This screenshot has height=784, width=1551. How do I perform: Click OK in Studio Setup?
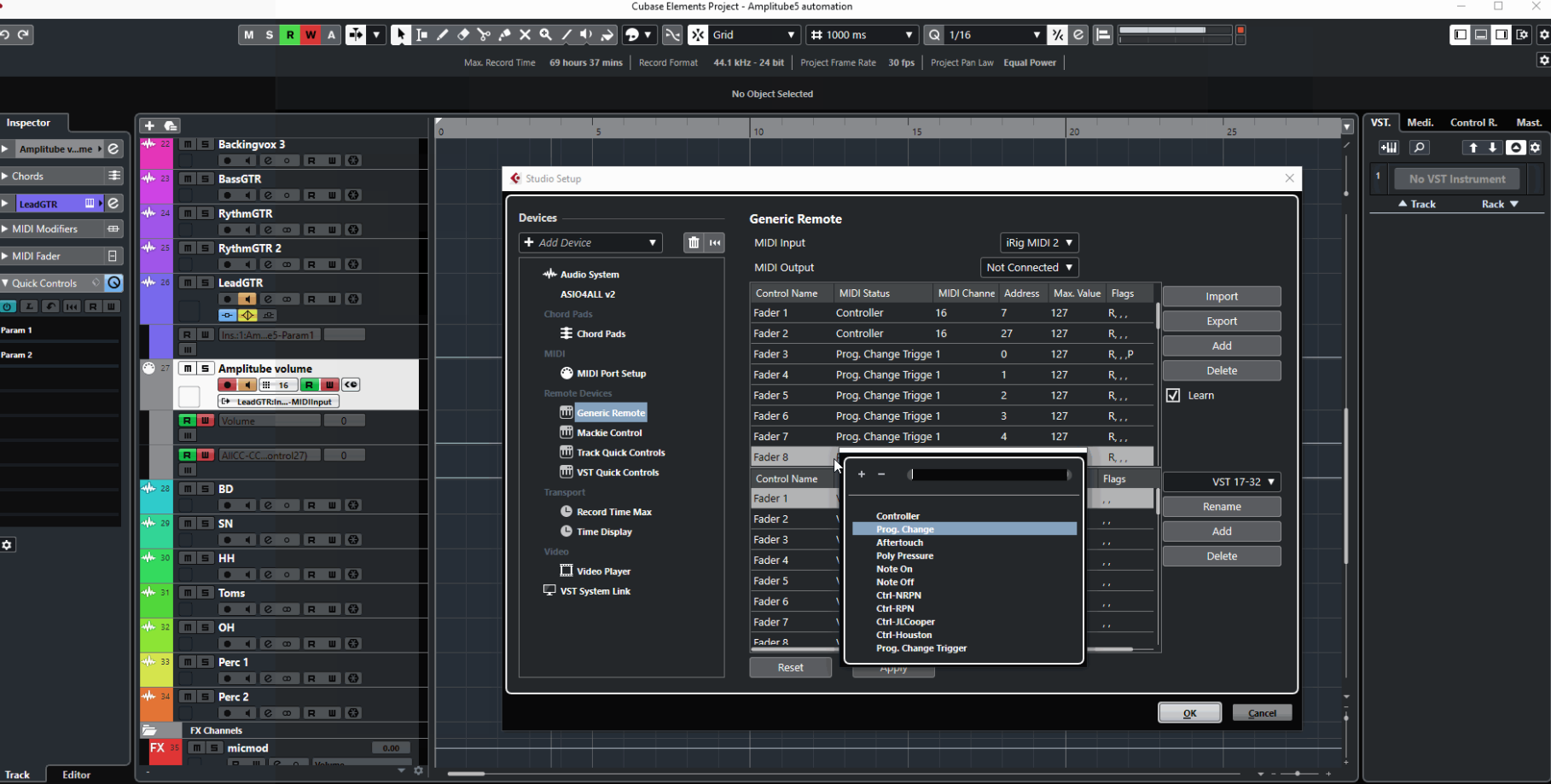click(x=1189, y=713)
